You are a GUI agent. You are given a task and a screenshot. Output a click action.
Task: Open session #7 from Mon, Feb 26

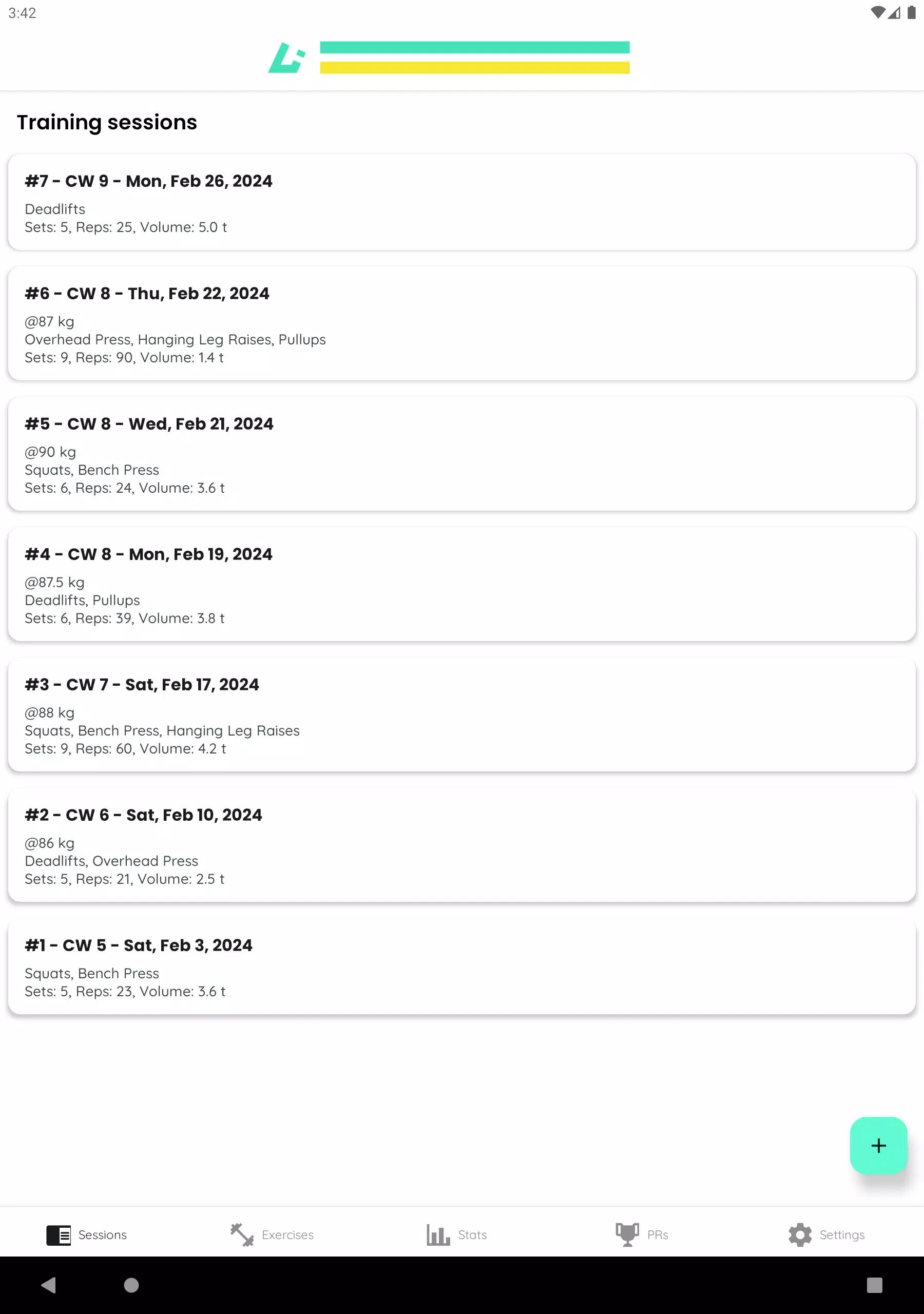tap(461, 202)
